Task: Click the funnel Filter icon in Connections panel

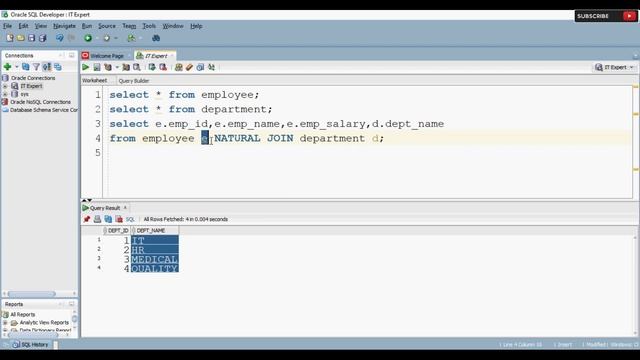Action: pyautogui.click(x=36, y=67)
